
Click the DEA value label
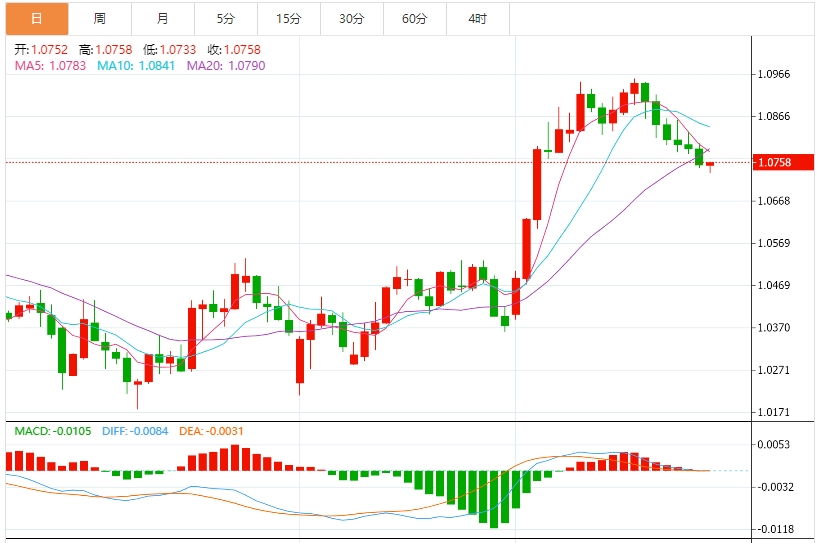click(211, 431)
